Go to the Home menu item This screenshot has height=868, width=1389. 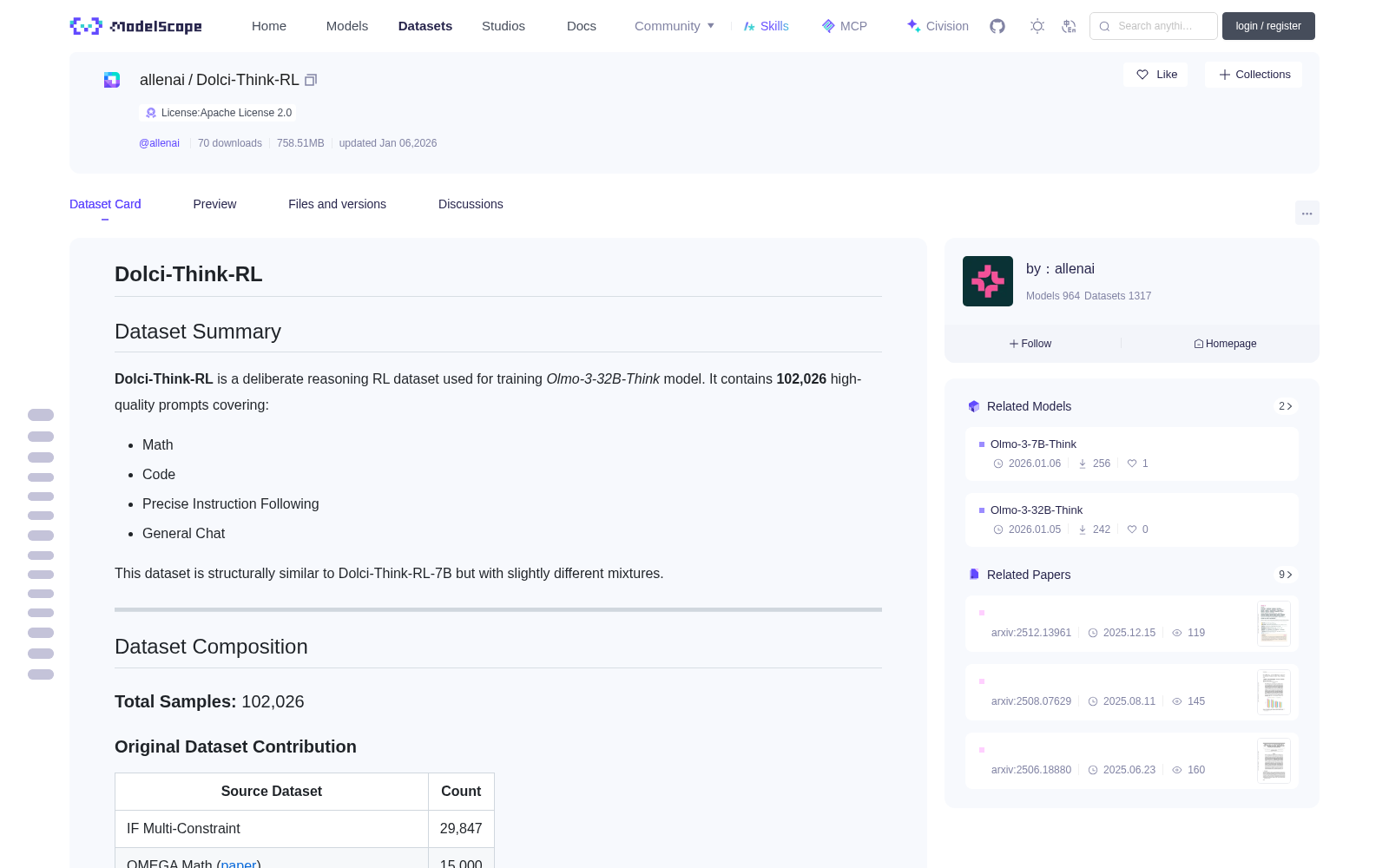point(269,26)
